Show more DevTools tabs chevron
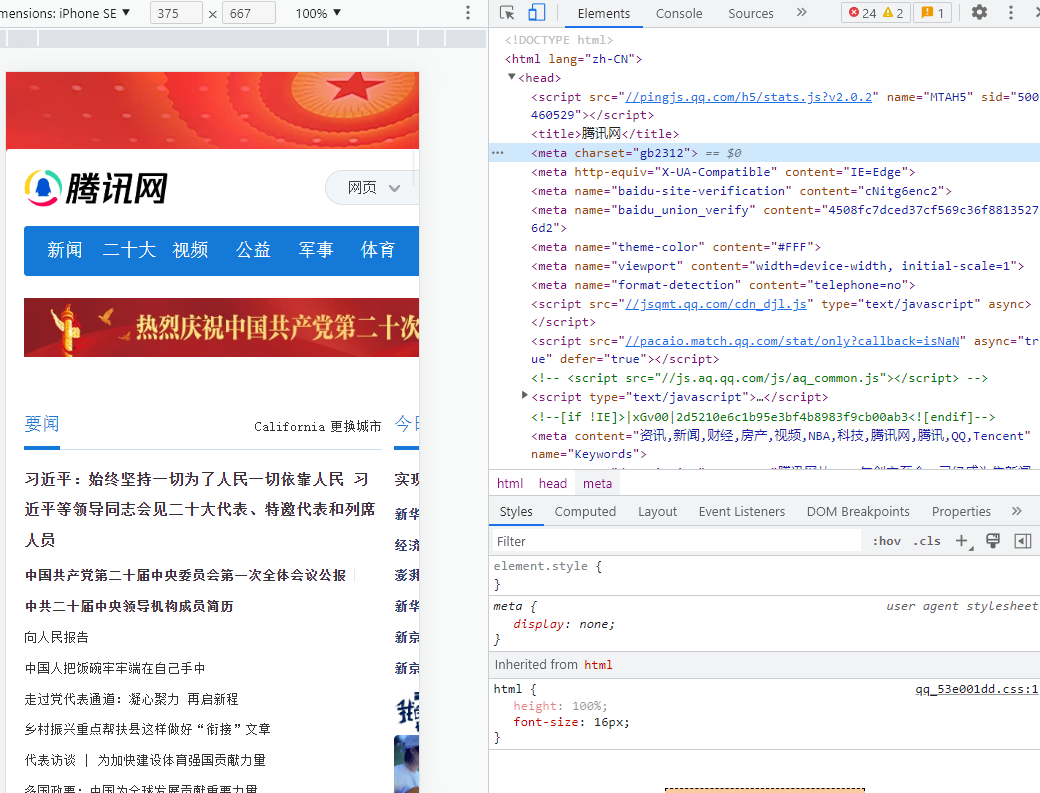The height and width of the screenshot is (793, 1040). click(x=801, y=13)
